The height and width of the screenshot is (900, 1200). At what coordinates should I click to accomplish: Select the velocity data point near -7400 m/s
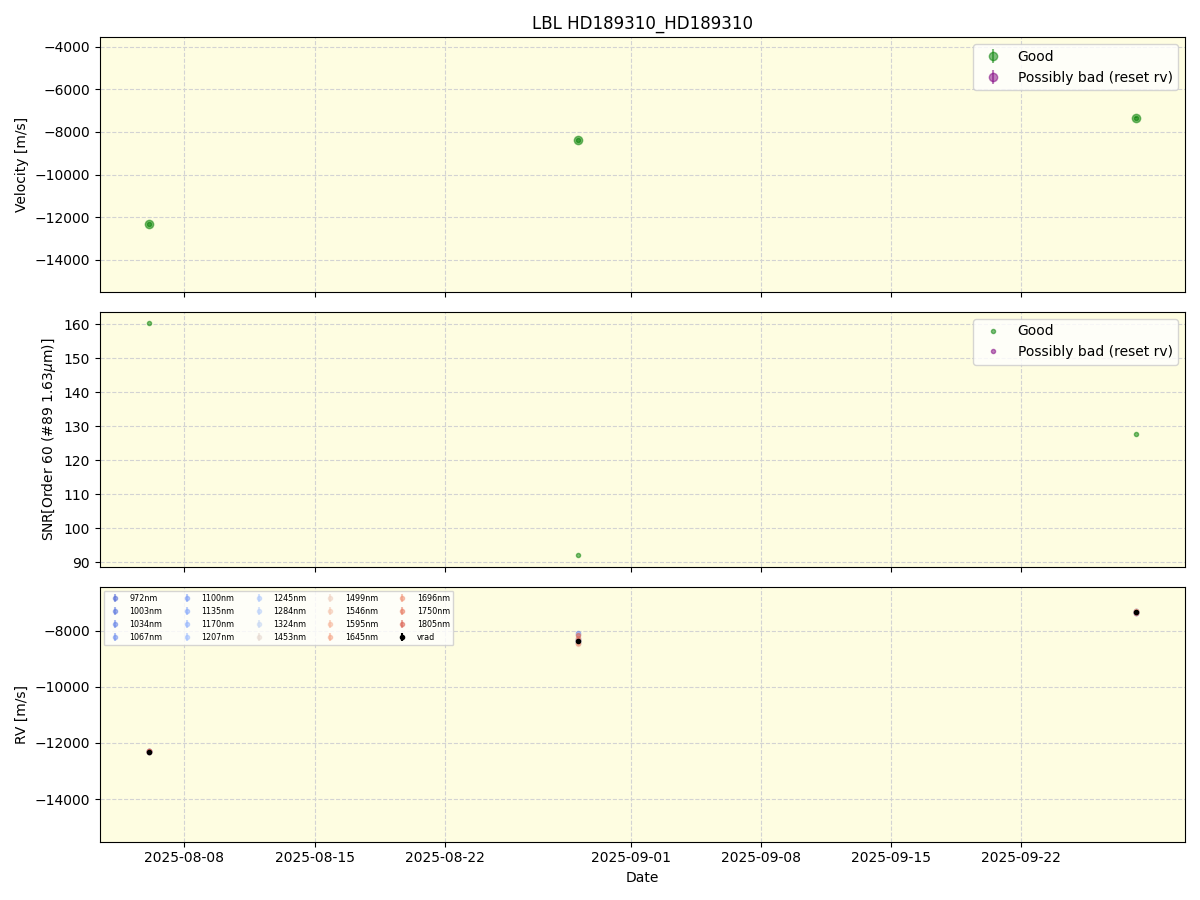(x=1136, y=118)
